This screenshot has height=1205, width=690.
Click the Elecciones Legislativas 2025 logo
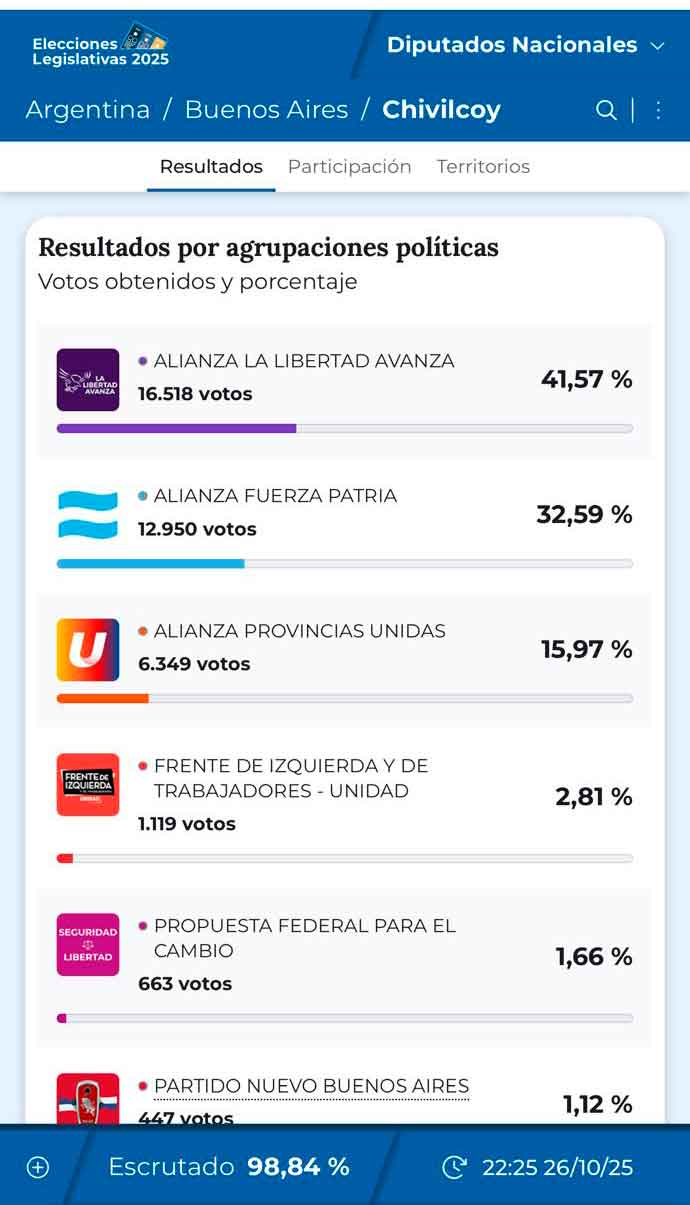click(100, 45)
